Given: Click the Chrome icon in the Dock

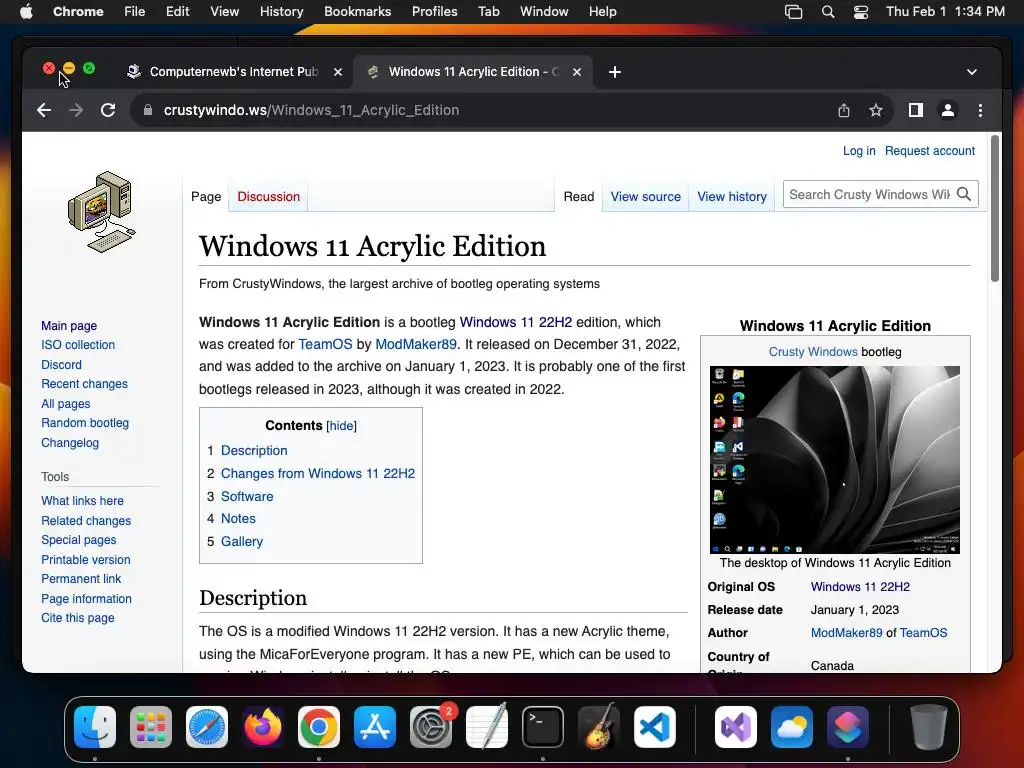Looking at the screenshot, I should pos(319,727).
